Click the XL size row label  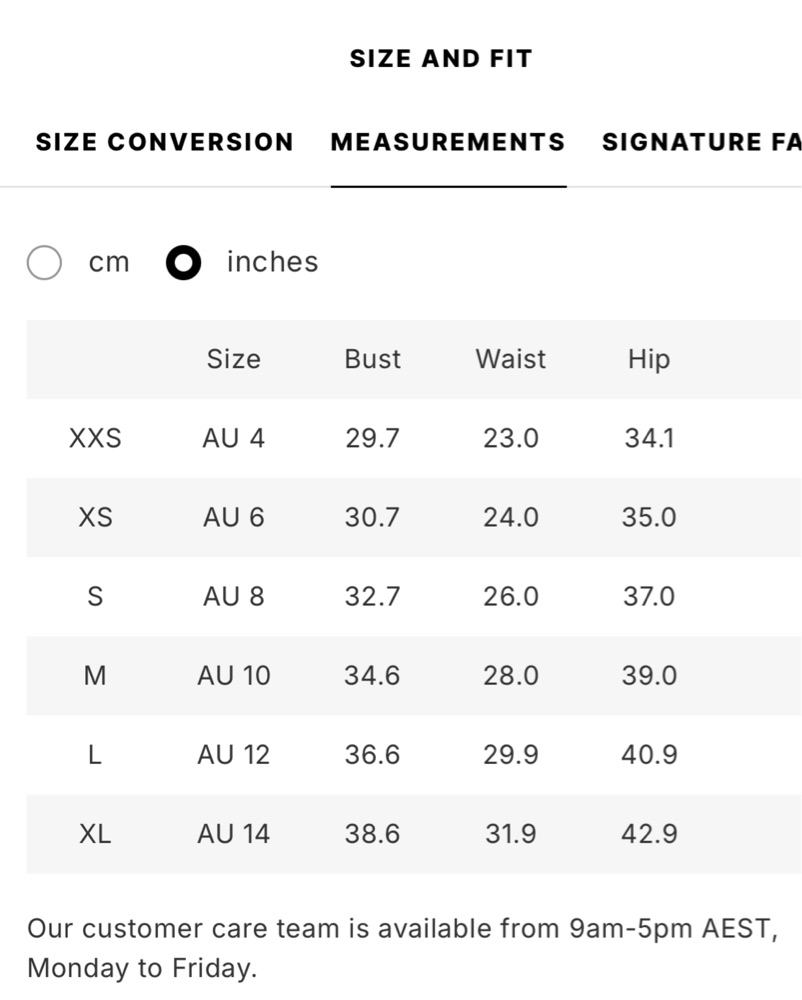[x=95, y=834]
